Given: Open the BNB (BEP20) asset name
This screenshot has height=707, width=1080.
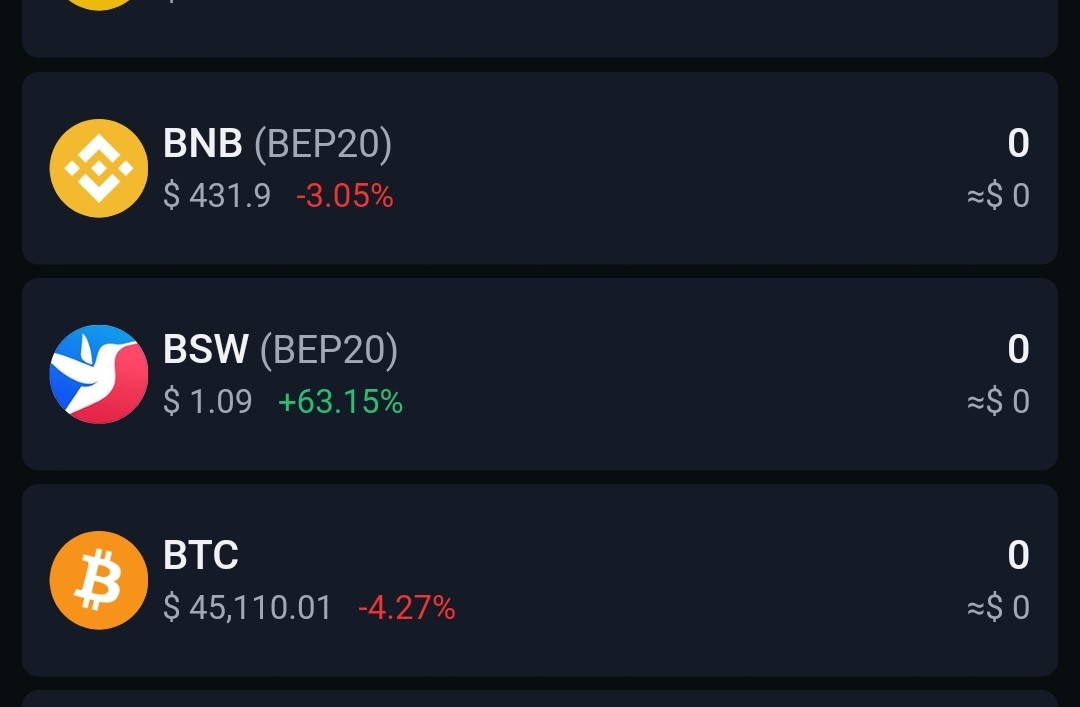Looking at the screenshot, I should 277,143.
